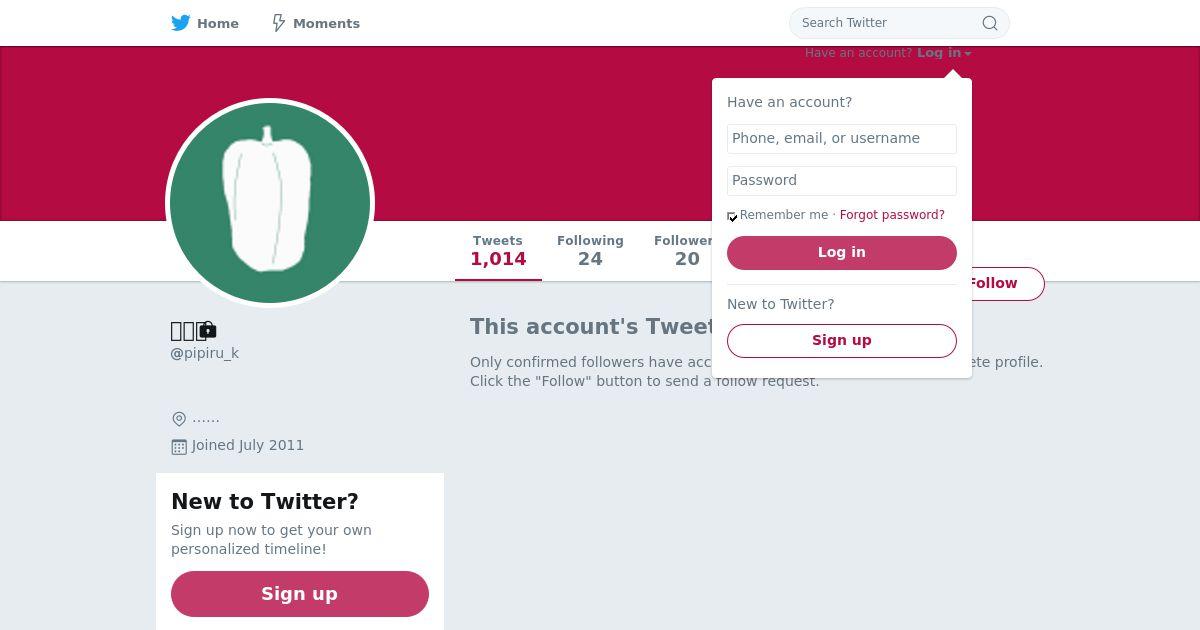This screenshot has width=1200, height=630.
Task: Focus the Phone, email, or username field
Action: pos(842,139)
